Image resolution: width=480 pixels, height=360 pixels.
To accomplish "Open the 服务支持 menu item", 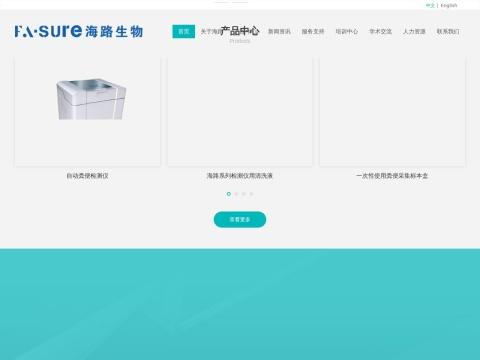I will [313, 32].
